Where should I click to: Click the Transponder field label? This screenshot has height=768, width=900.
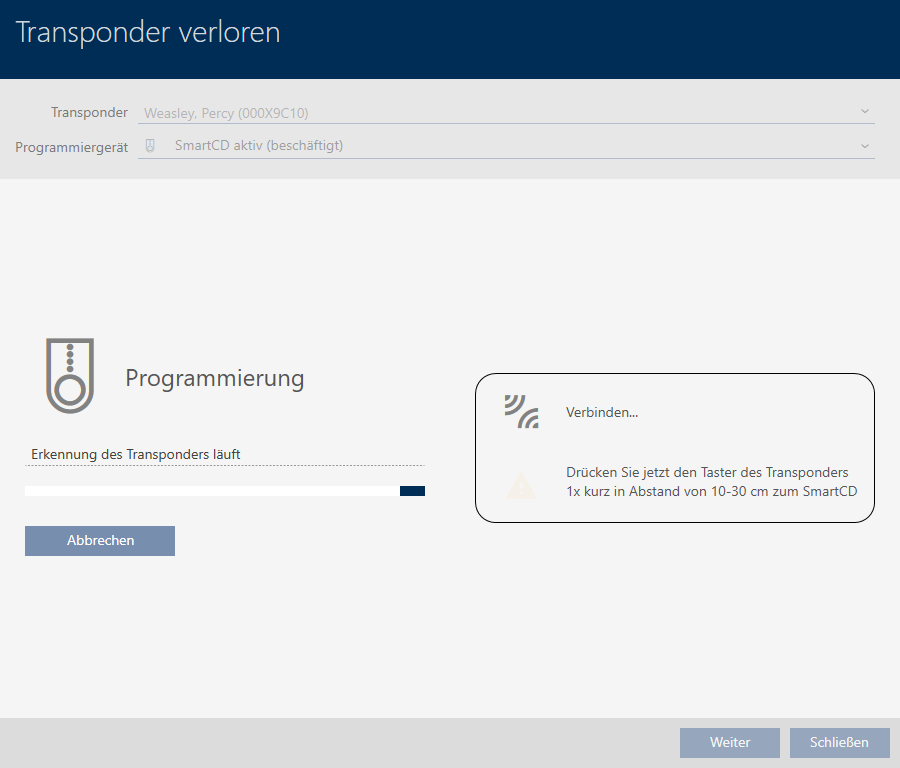tap(89, 113)
